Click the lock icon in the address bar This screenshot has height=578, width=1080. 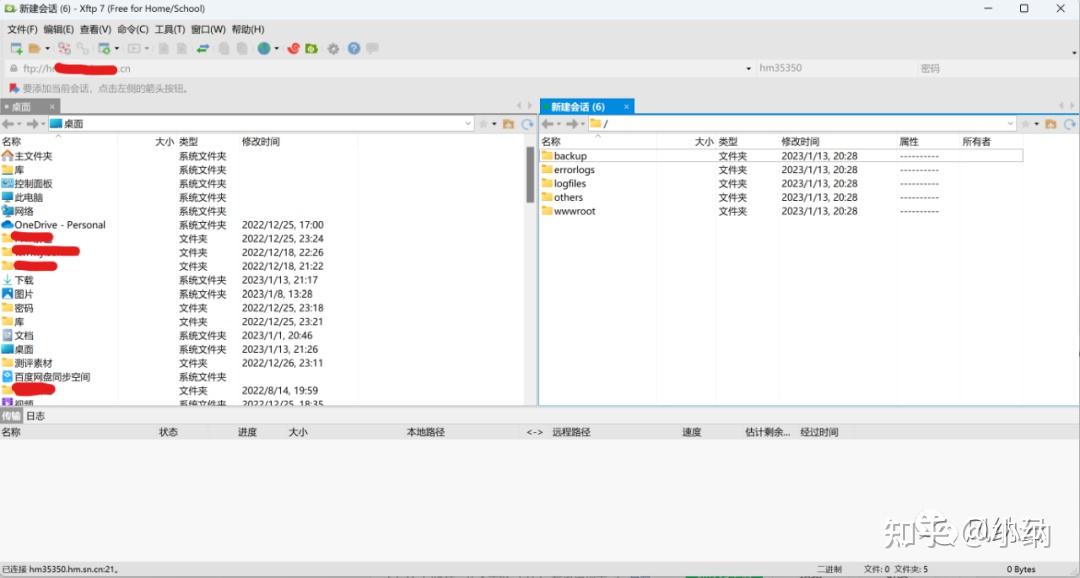point(13,68)
